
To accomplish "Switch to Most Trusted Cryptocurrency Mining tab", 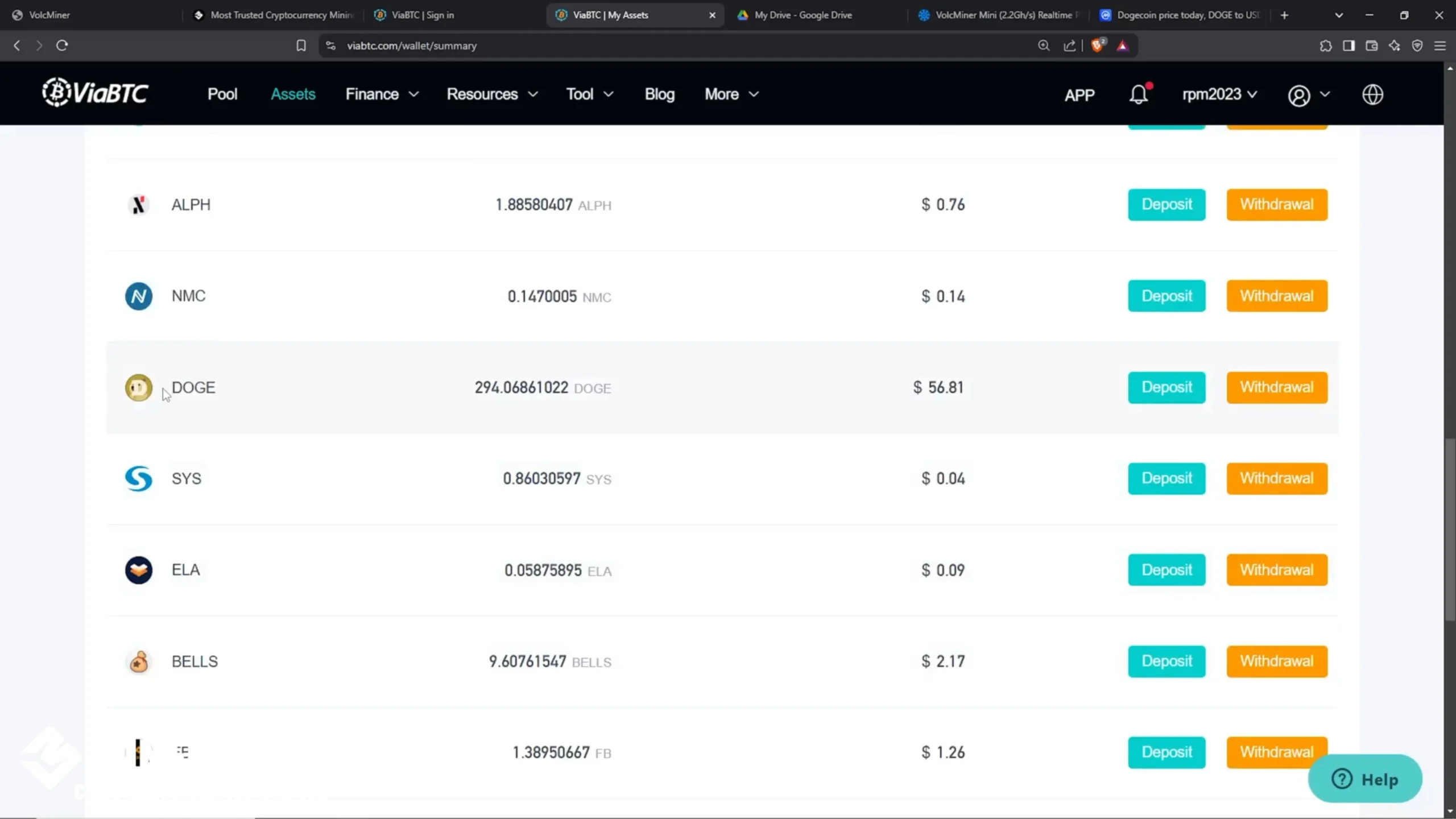I will click(273, 15).
